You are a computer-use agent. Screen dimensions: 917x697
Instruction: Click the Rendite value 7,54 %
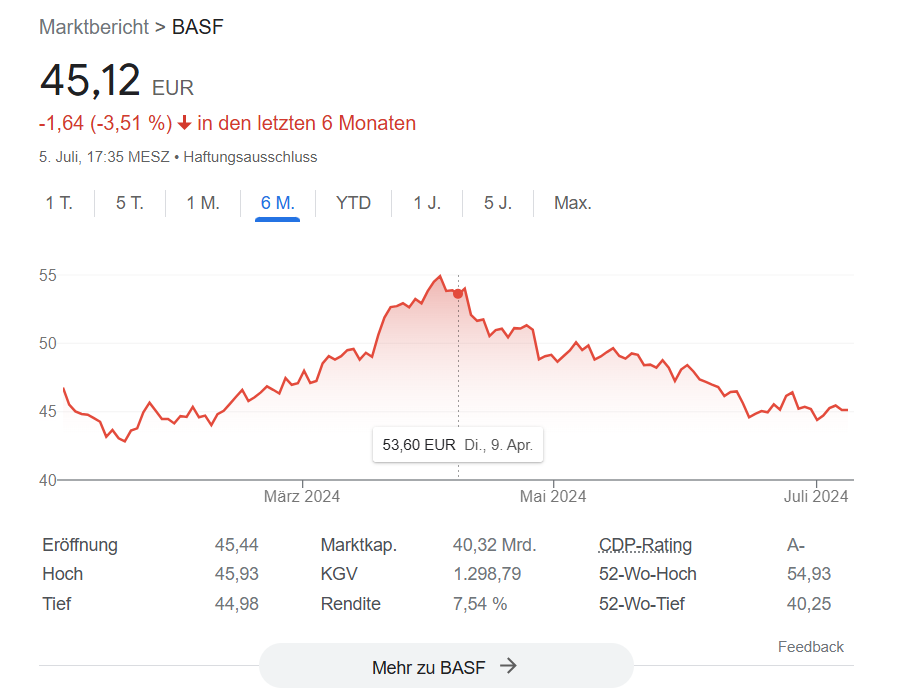pyautogui.click(x=480, y=603)
